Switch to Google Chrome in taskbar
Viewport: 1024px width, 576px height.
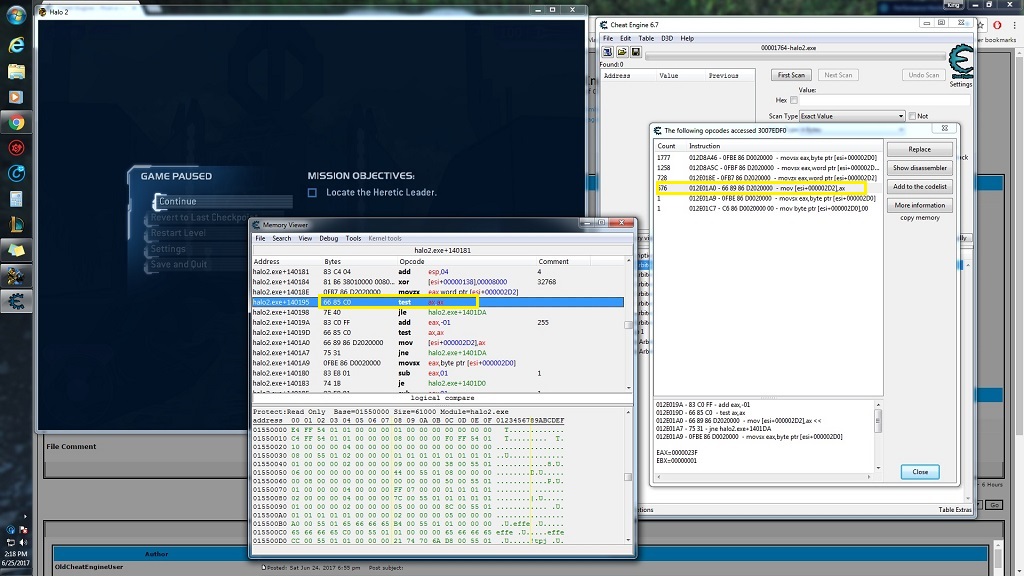coord(16,122)
